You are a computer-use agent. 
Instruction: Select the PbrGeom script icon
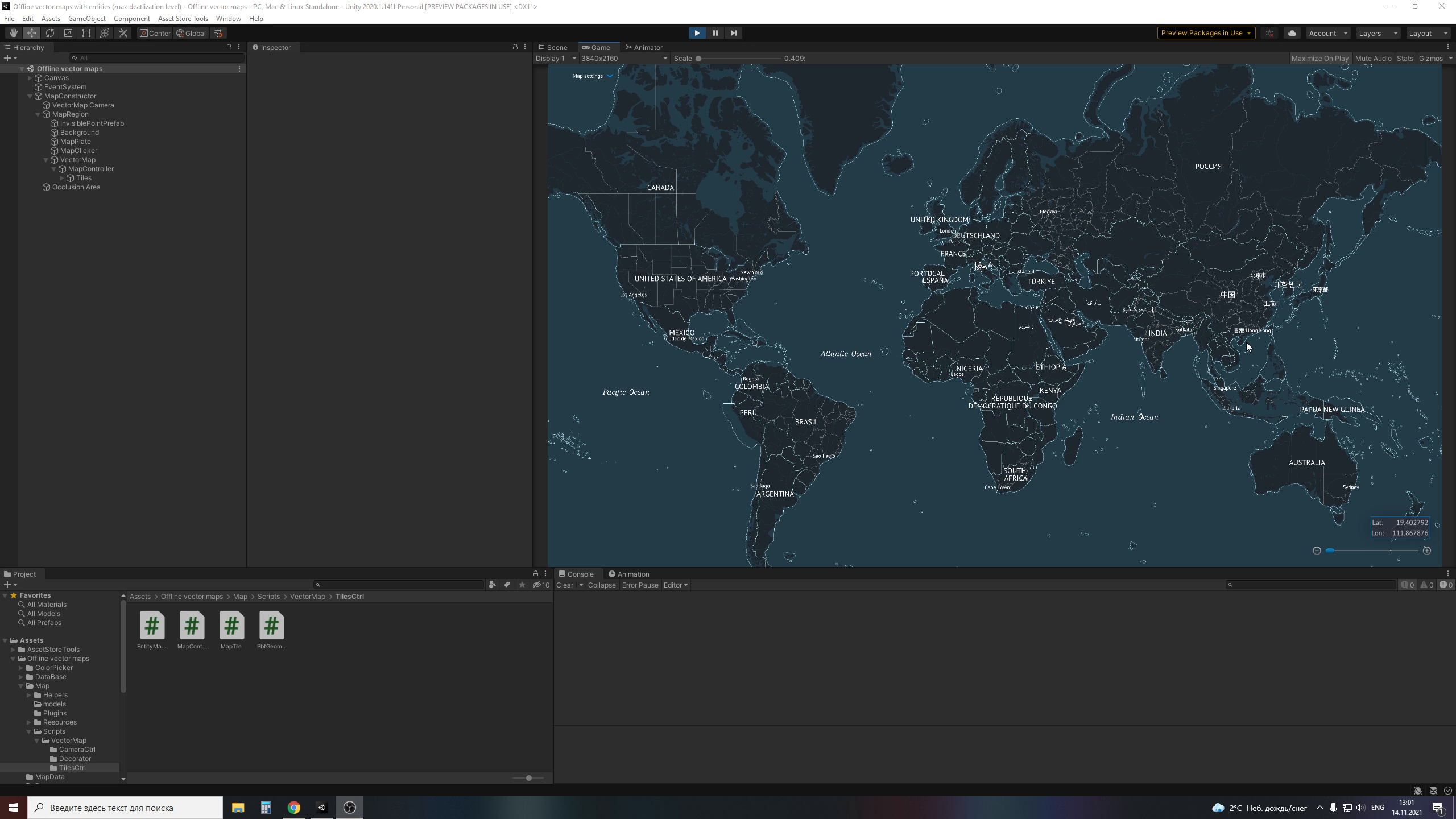point(271,625)
